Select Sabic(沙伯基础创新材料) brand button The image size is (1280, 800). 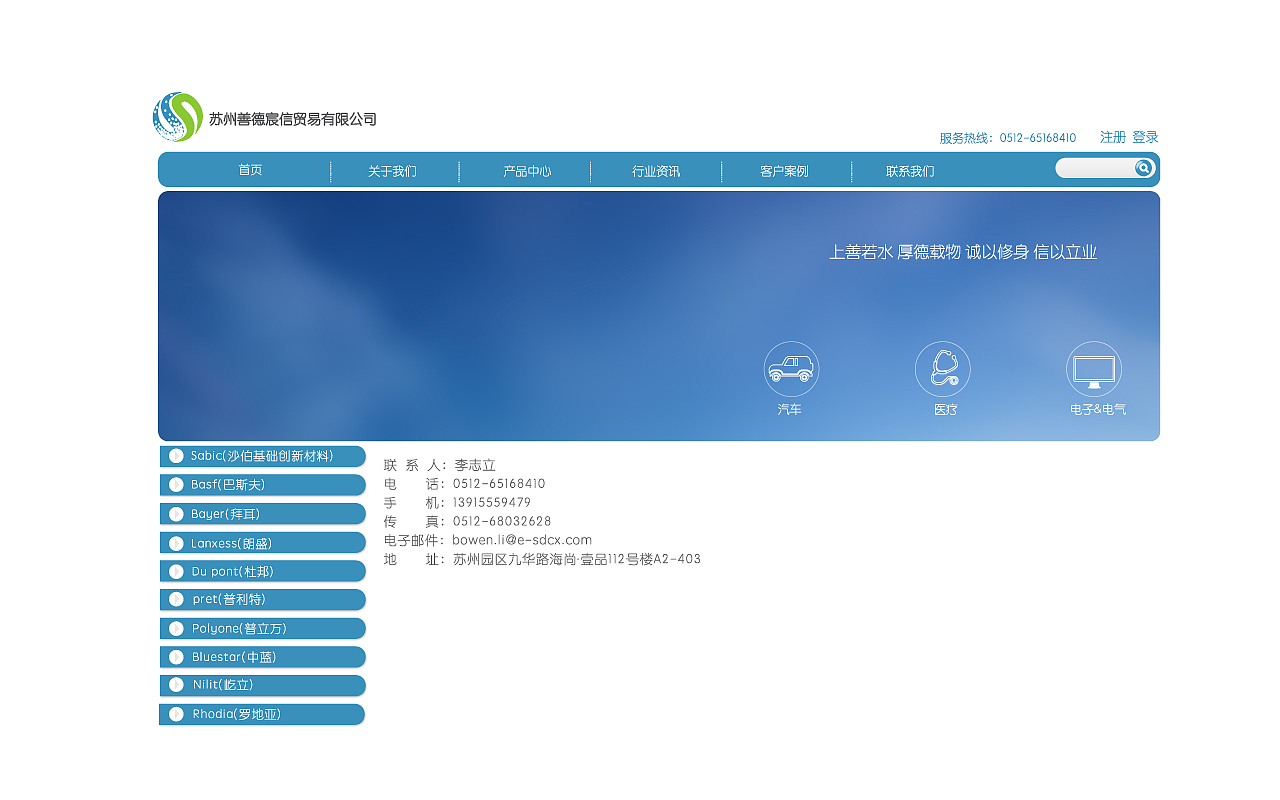[x=263, y=456]
